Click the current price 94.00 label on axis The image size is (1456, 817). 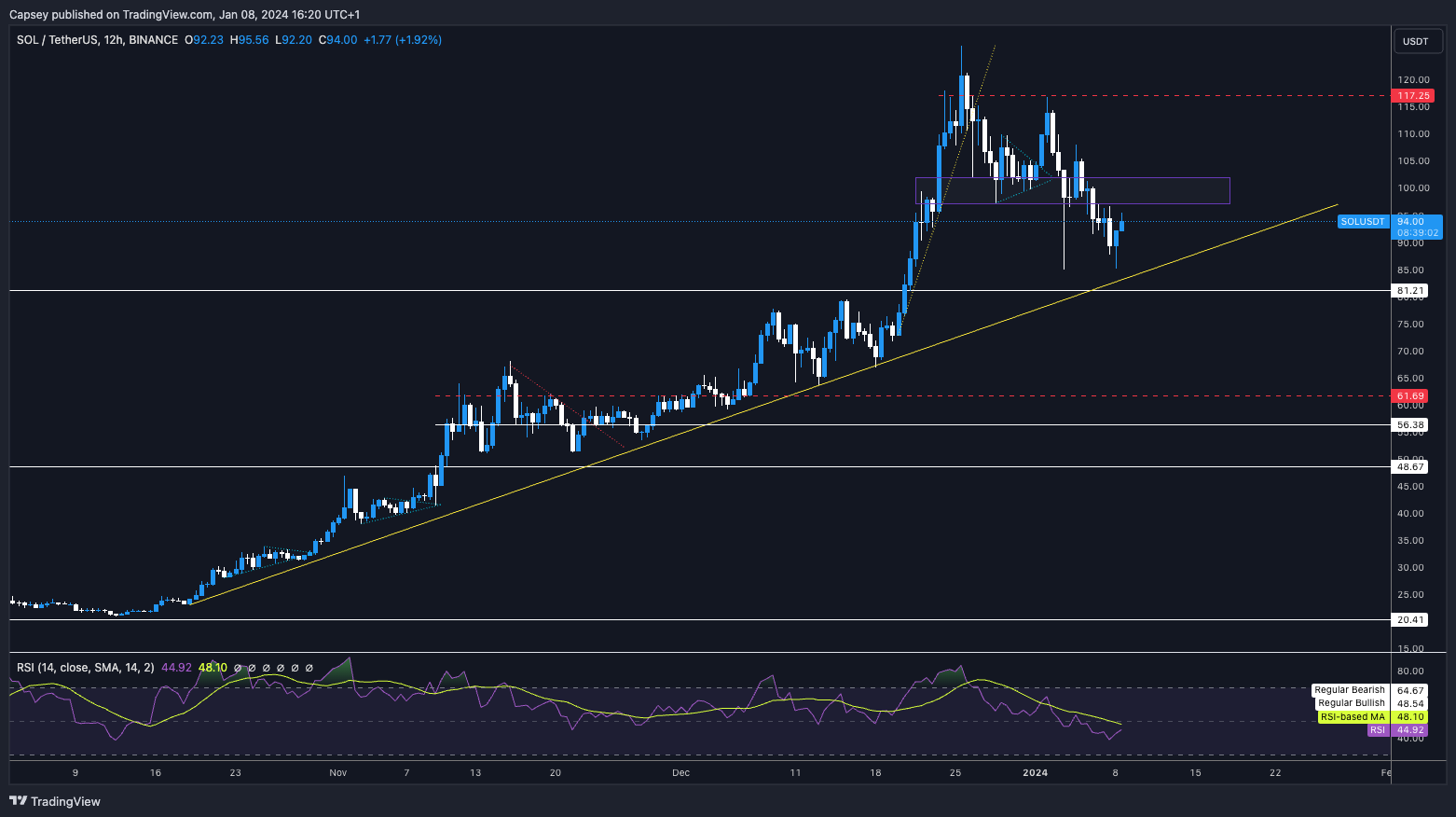1417,222
